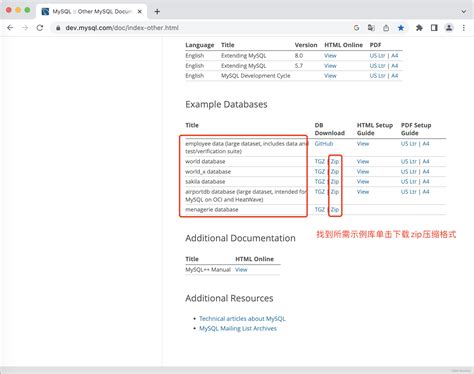The image size is (474, 374).
Task: Download Zip for world database
Action: (x=335, y=161)
